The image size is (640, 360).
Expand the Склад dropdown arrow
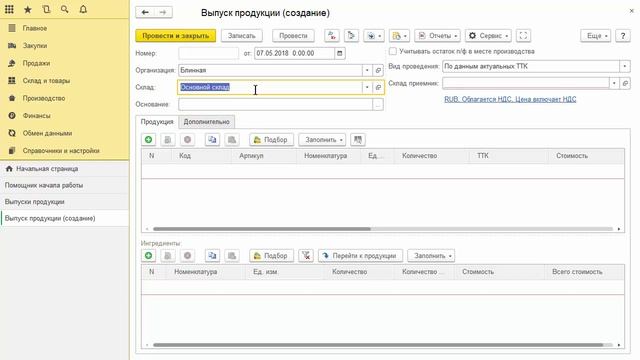[367, 87]
